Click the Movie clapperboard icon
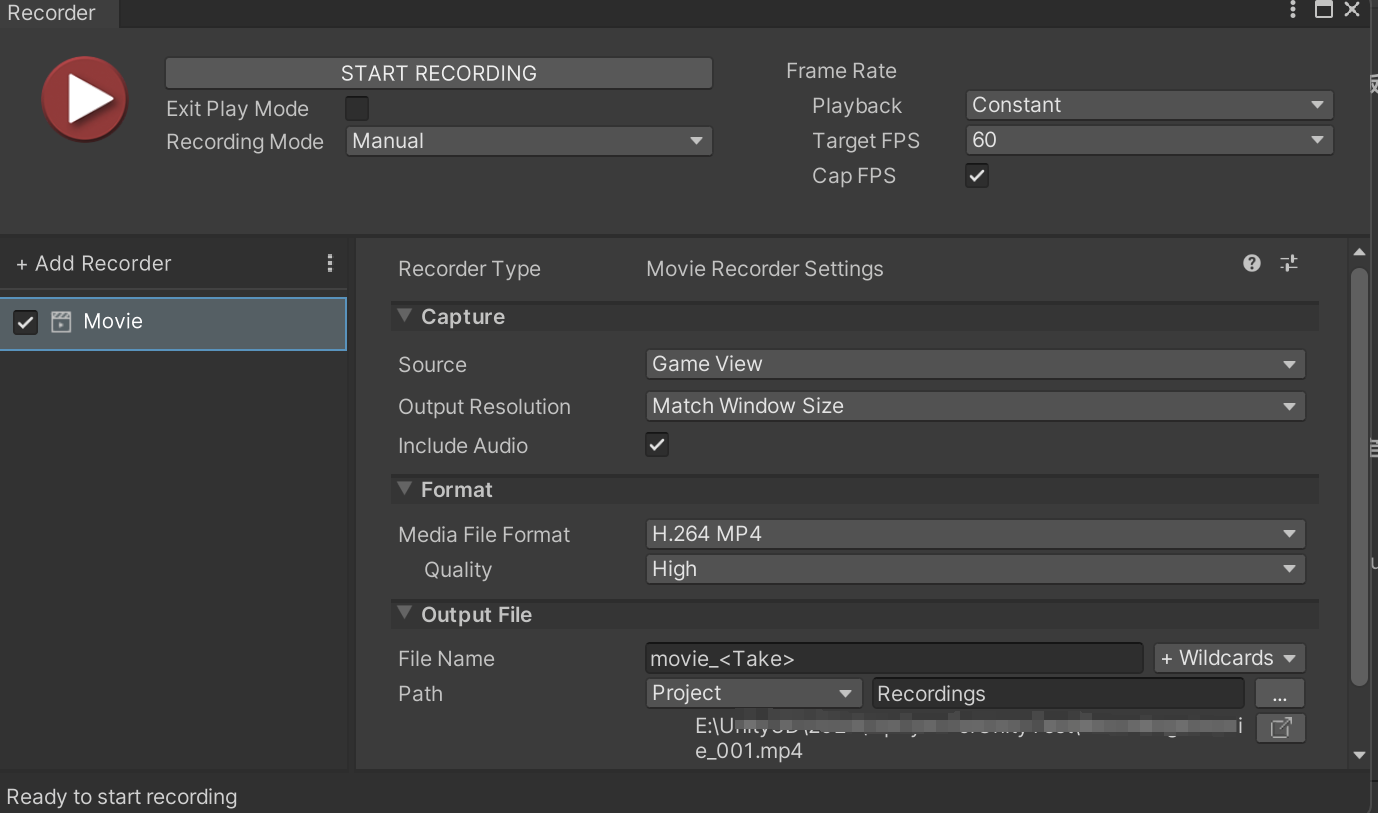 pos(61,322)
